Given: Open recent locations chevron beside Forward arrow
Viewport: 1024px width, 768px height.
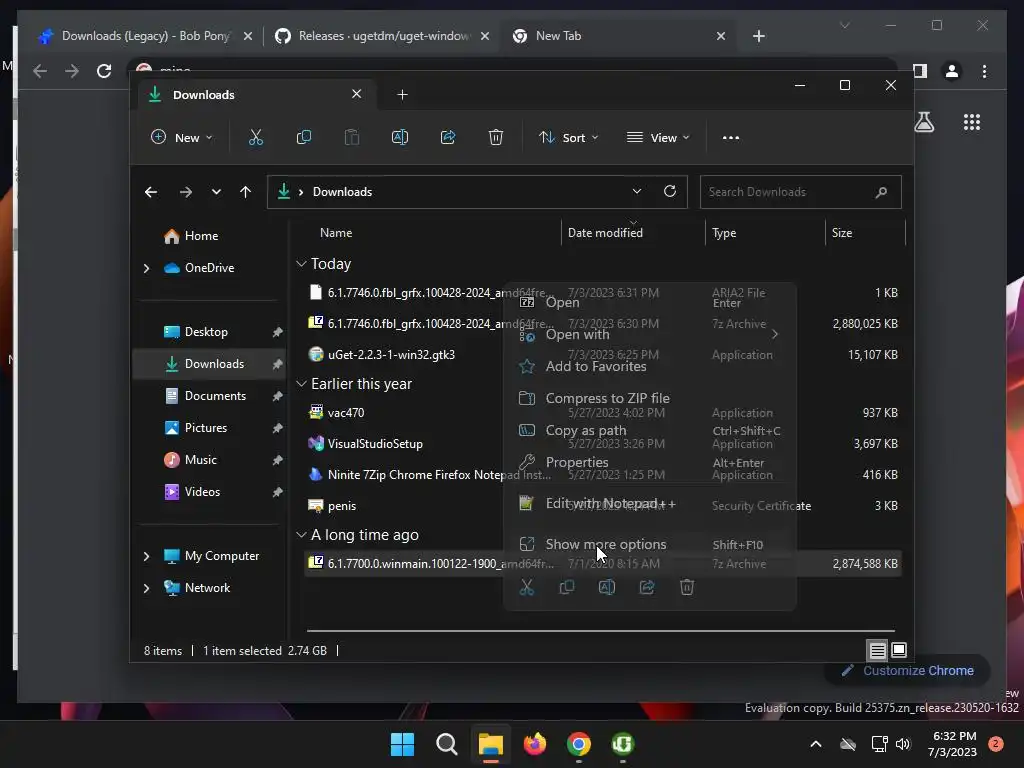Looking at the screenshot, I should pos(216,192).
